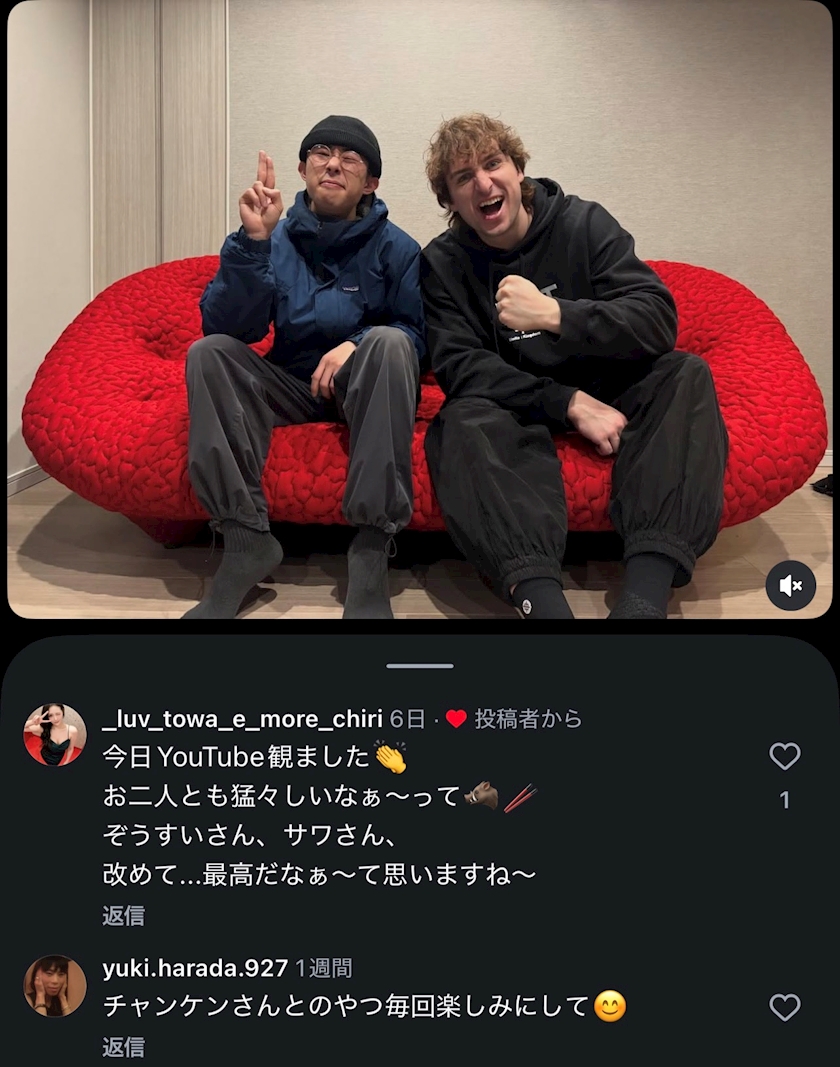
Task: Tap the smiling emoji in second comment
Action: (610, 1007)
